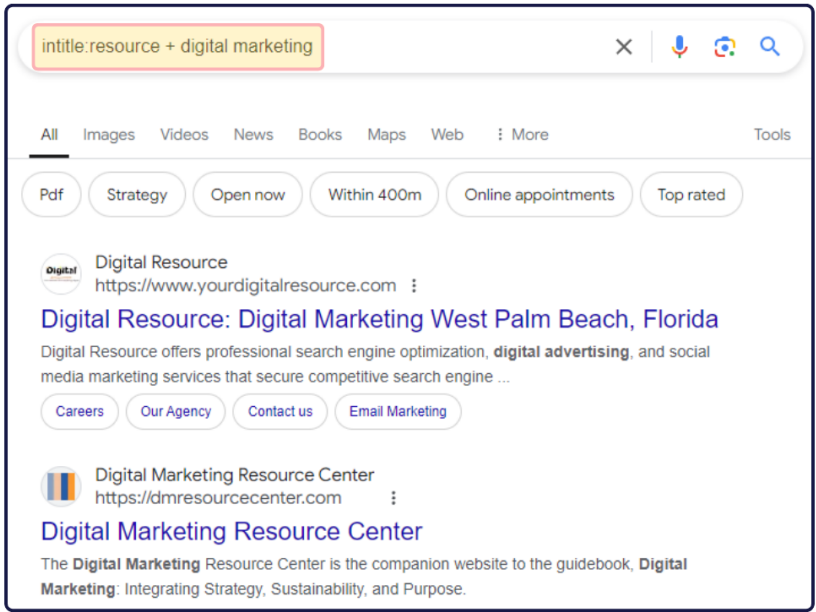The width and height of the screenshot is (816, 612).
Task: Switch to the Web tab
Action: 447,135
